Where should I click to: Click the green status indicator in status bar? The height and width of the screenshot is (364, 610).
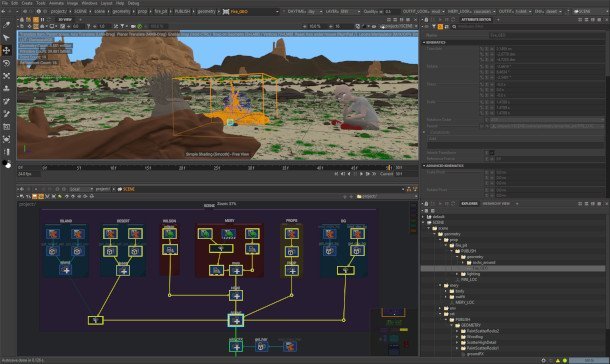564,360
